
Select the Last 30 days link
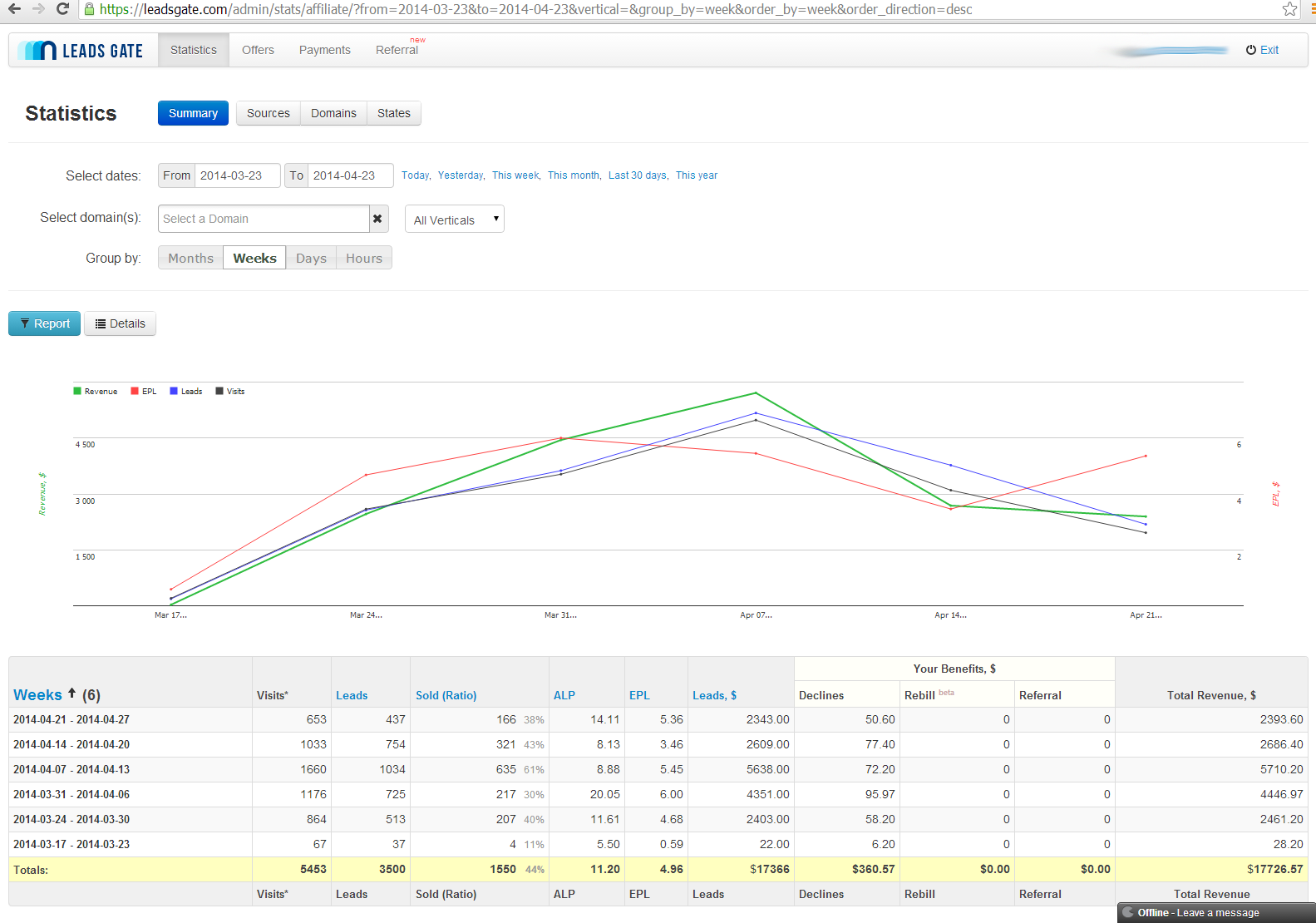[638, 175]
